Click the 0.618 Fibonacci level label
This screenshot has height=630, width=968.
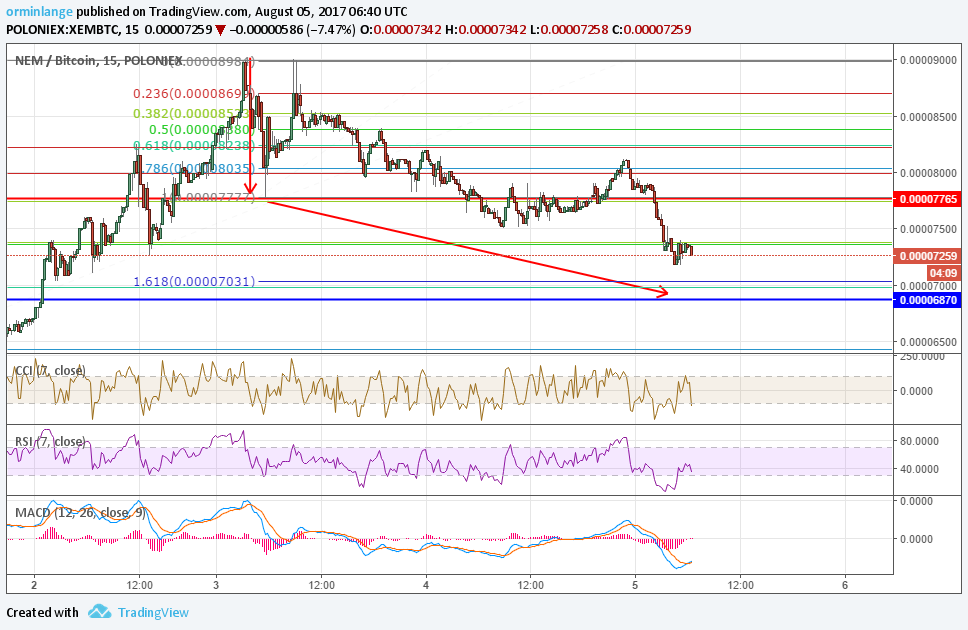click(x=194, y=145)
